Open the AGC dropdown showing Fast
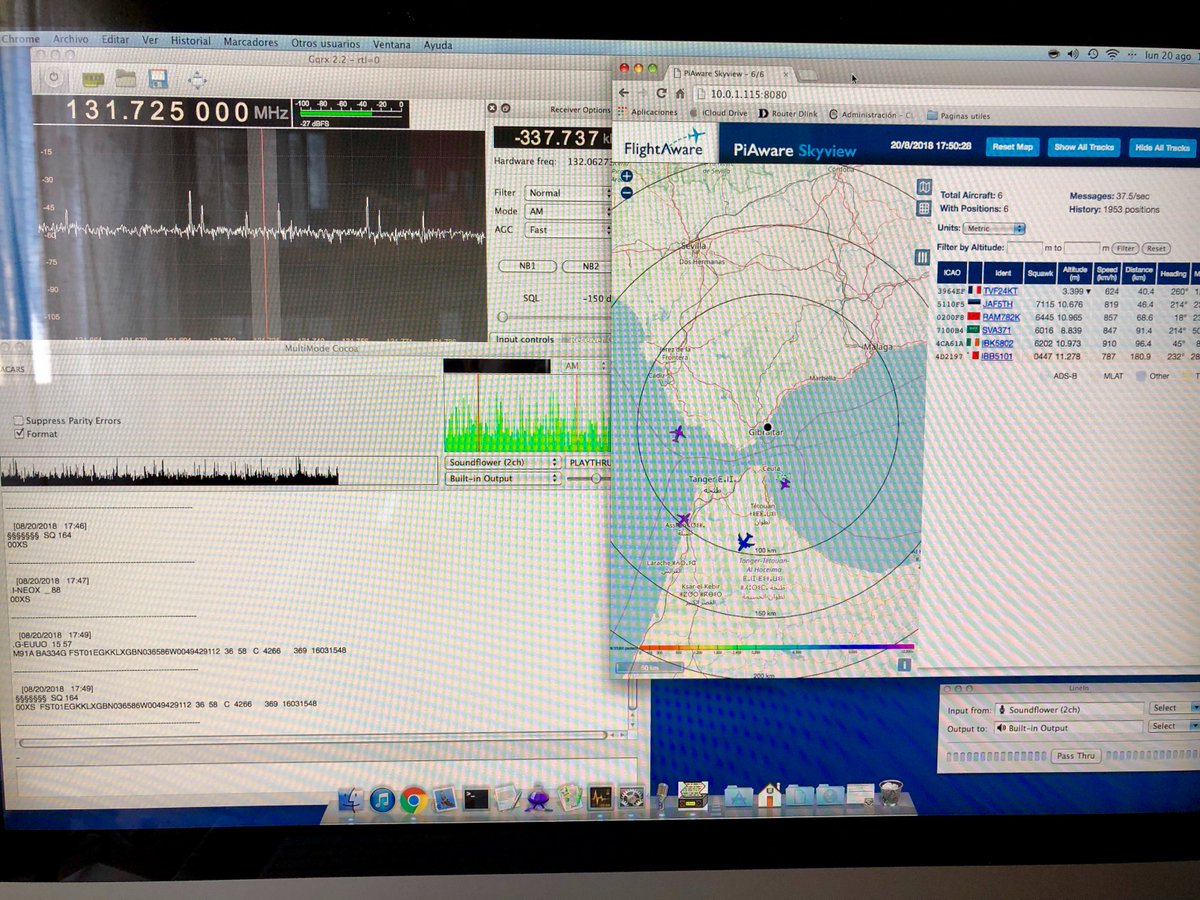 pyautogui.click(x=568, y=230)
